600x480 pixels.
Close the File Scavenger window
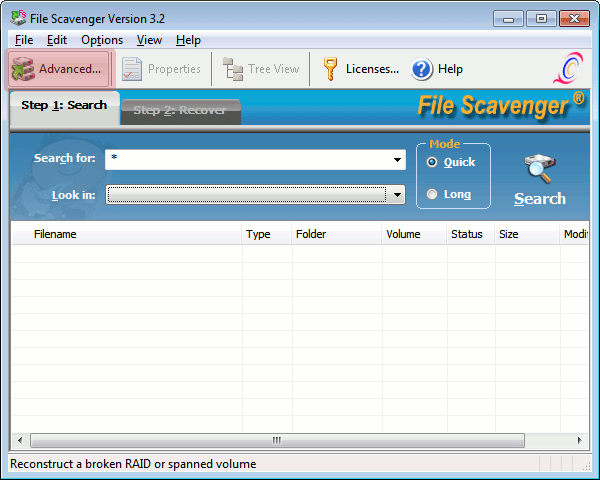coord(574,19)
